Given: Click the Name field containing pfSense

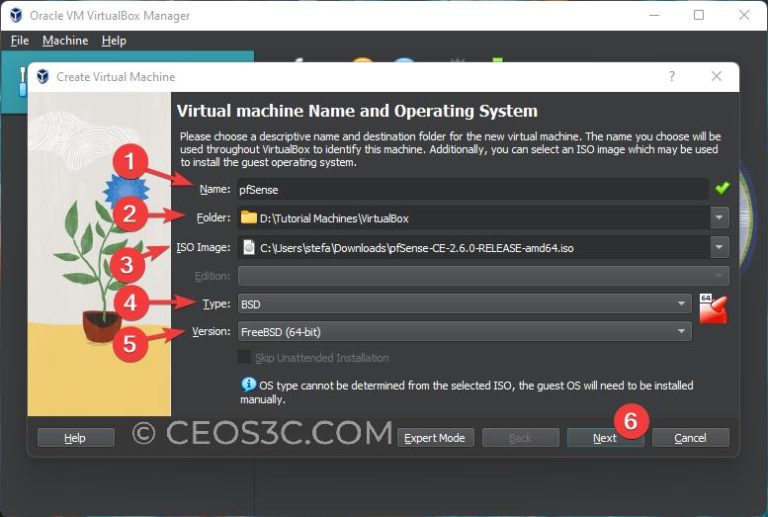Looking at the screenshot, I should click(473, 189).
